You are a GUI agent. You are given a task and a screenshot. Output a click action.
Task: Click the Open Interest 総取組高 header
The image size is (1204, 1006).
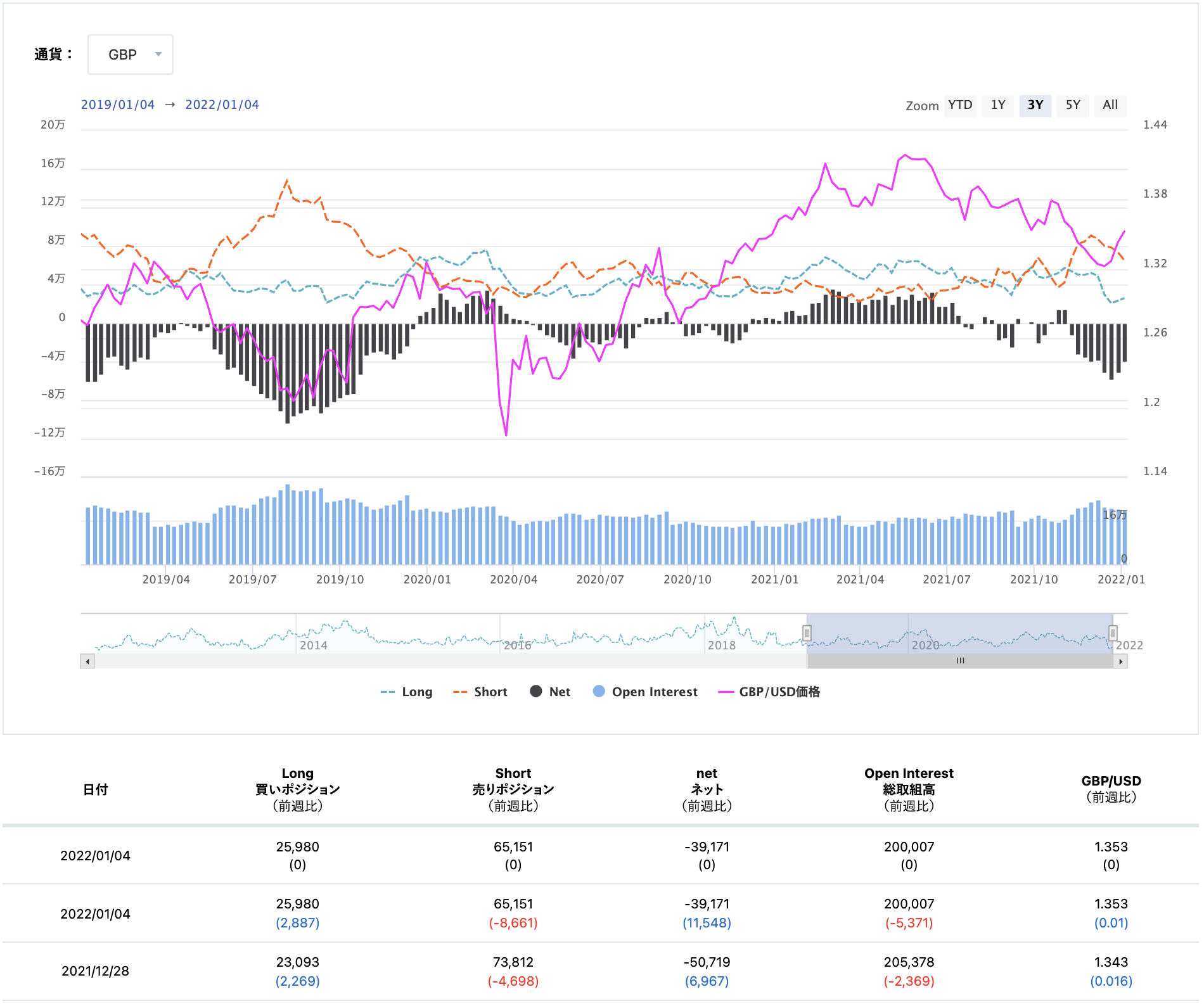click(909, 789)
